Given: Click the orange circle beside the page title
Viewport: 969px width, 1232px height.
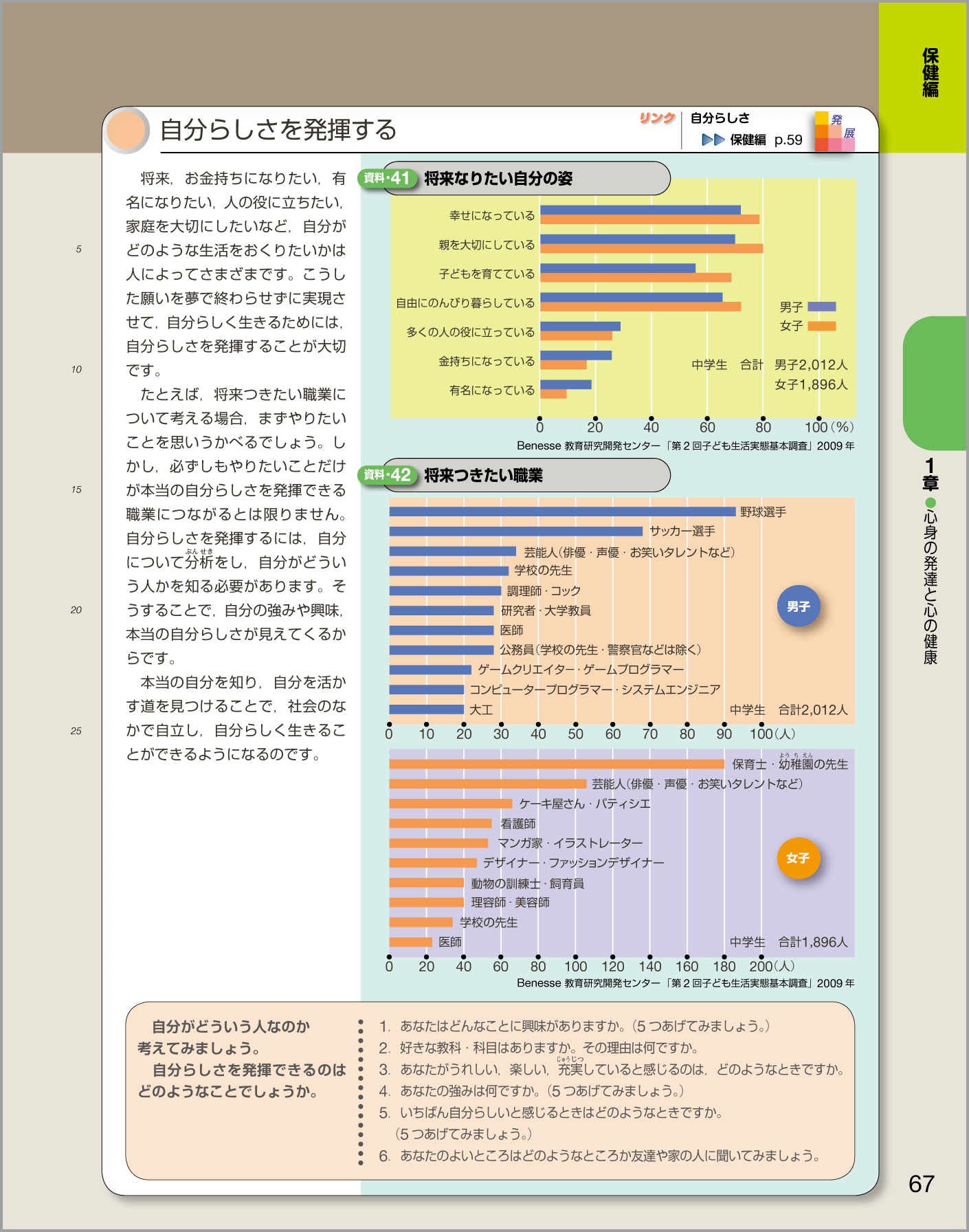Looking at the screenshot, I should point(126,130).
